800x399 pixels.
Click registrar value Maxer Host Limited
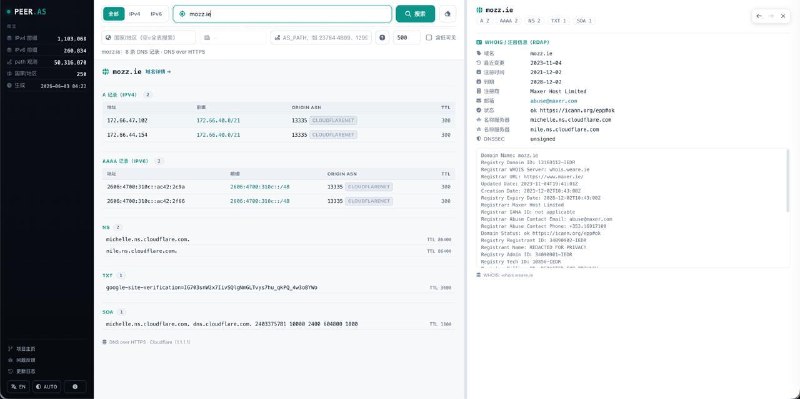(x=558, y=91)
